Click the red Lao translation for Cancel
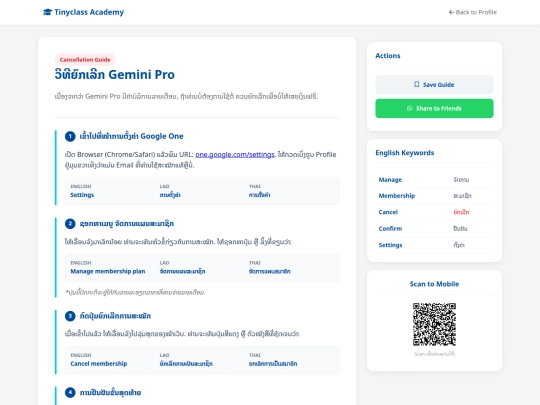540x405 pixels. [461, 212]
